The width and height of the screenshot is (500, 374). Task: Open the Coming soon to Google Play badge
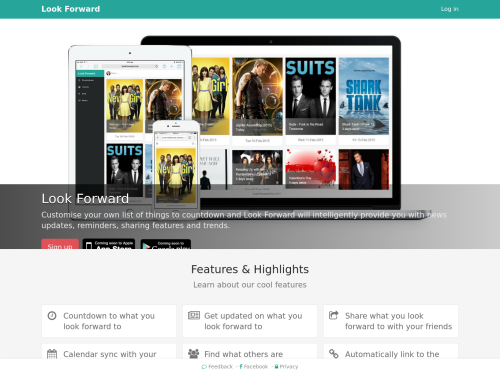166,244
